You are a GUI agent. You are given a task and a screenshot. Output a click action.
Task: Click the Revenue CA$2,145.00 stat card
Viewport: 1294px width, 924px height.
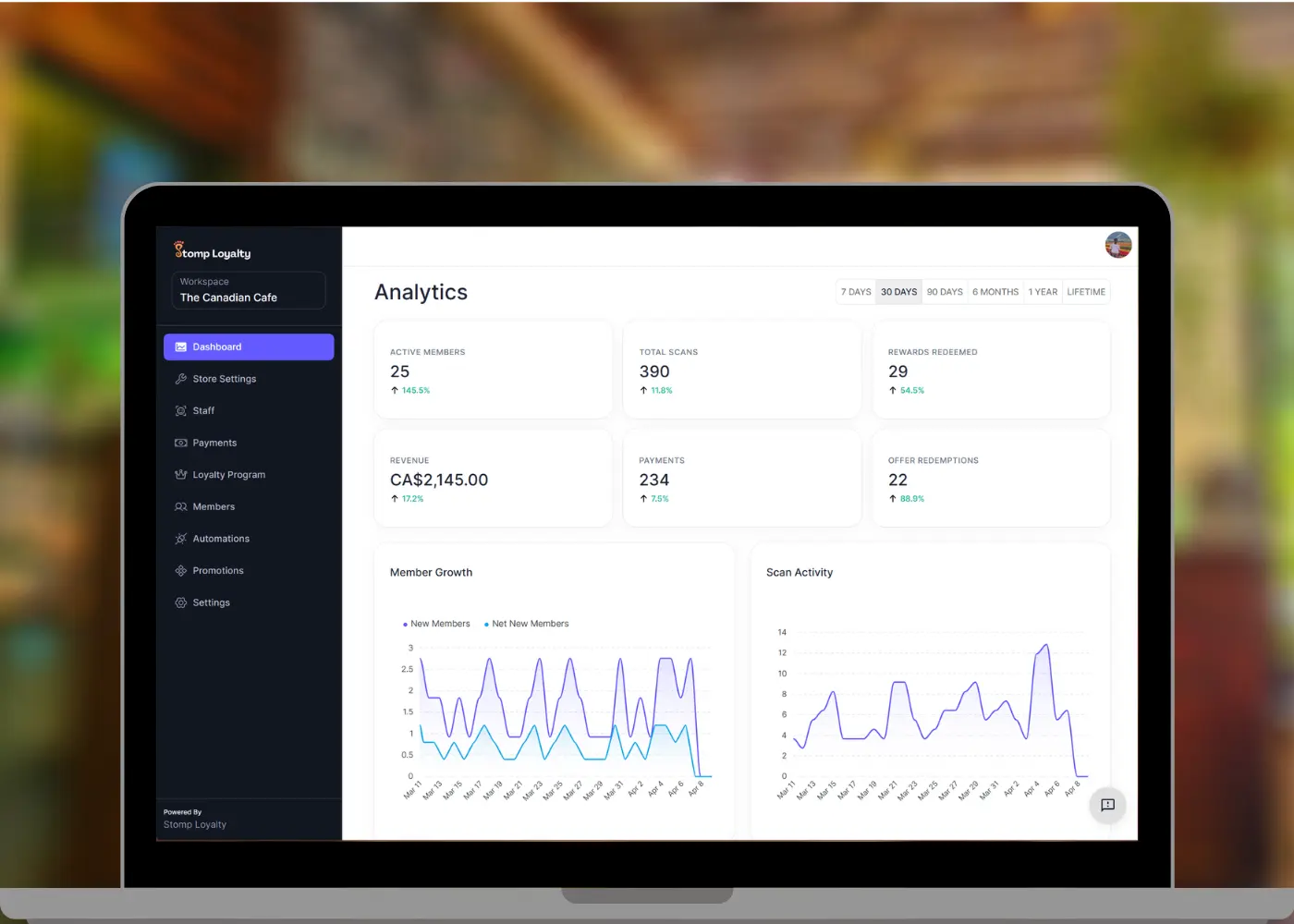(x=493, y=478)
